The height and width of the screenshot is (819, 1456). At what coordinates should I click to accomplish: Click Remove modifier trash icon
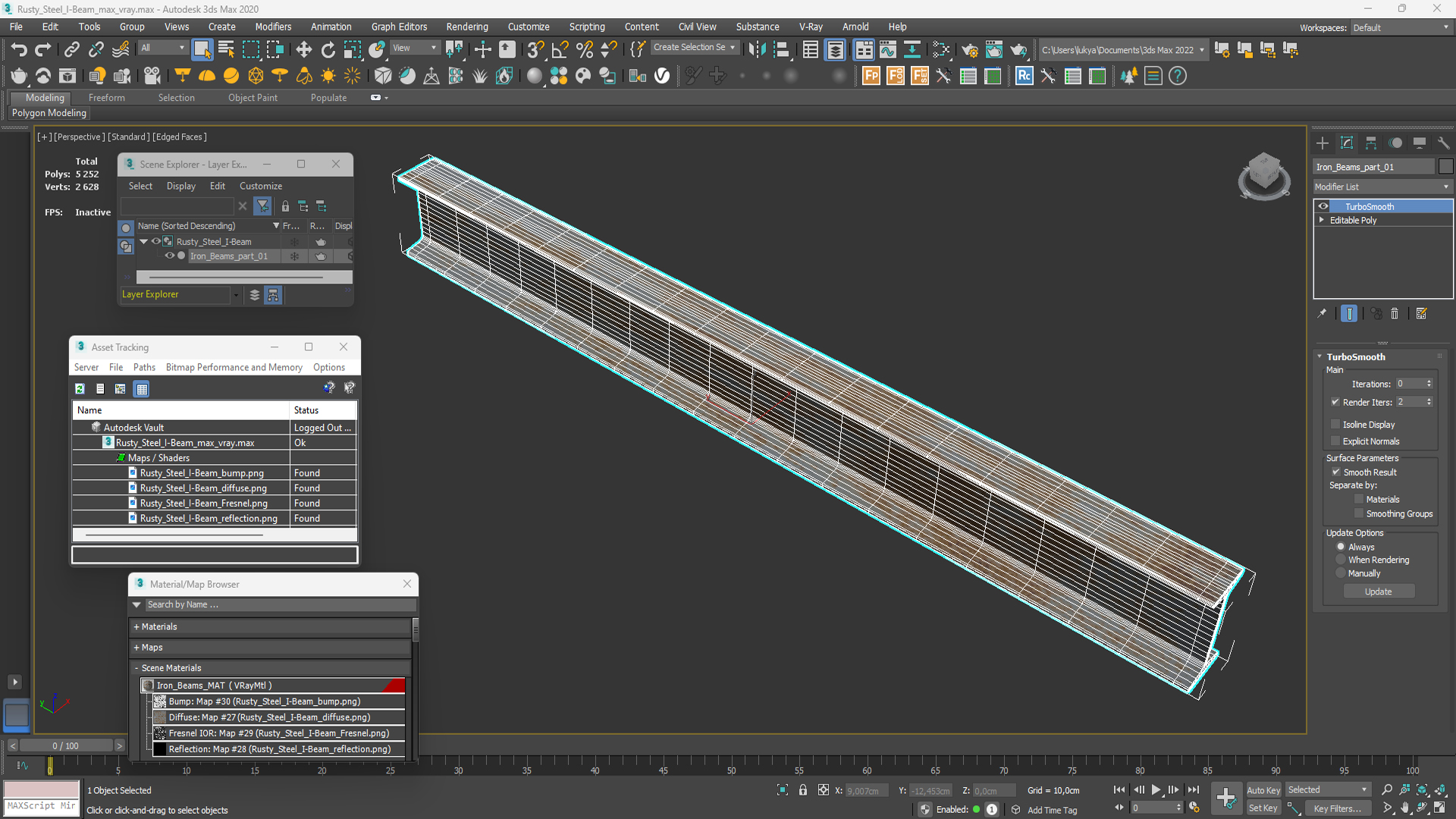(x=1395, y=313)
